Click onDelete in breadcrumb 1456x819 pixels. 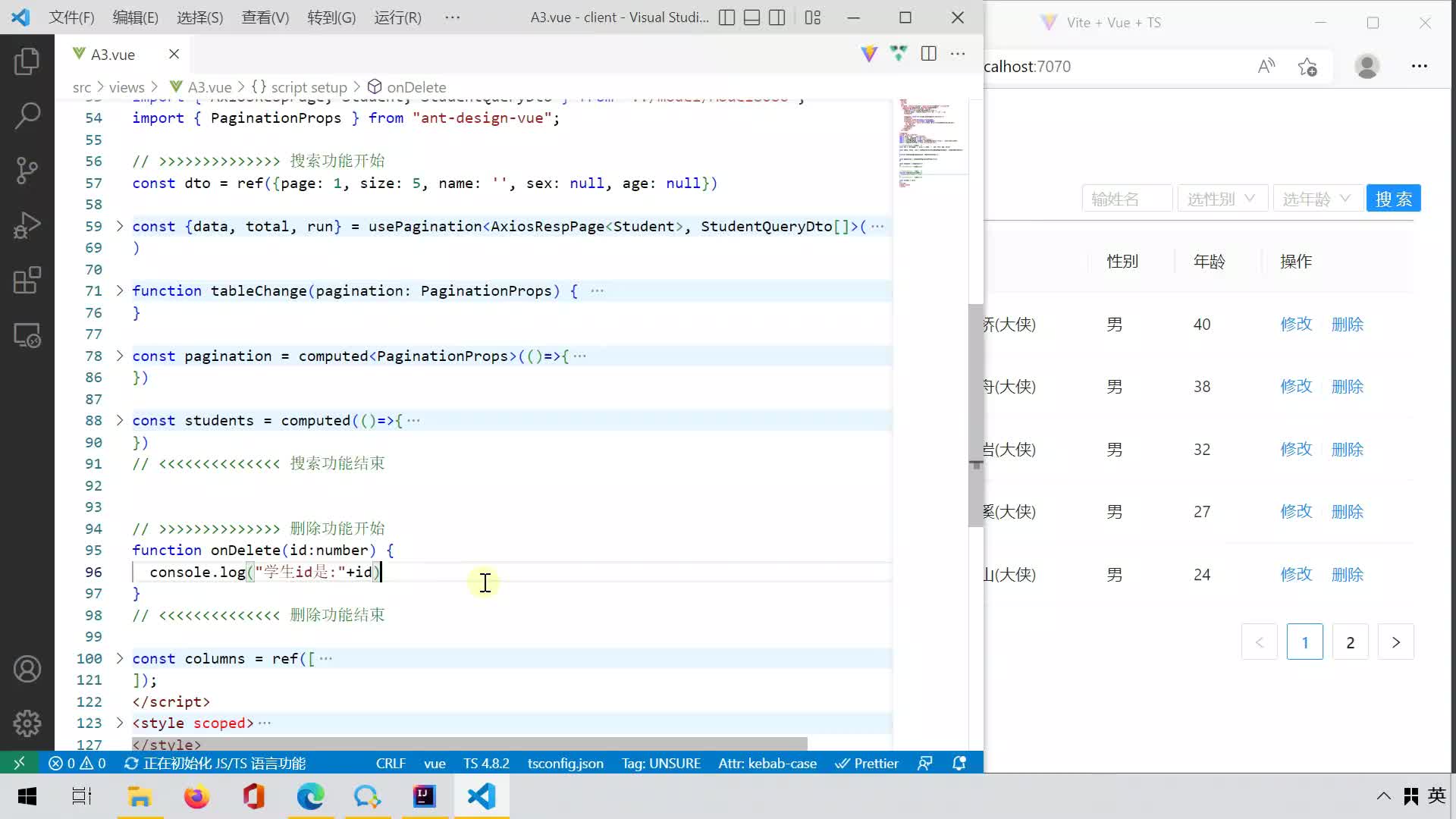tap(416, 87)
